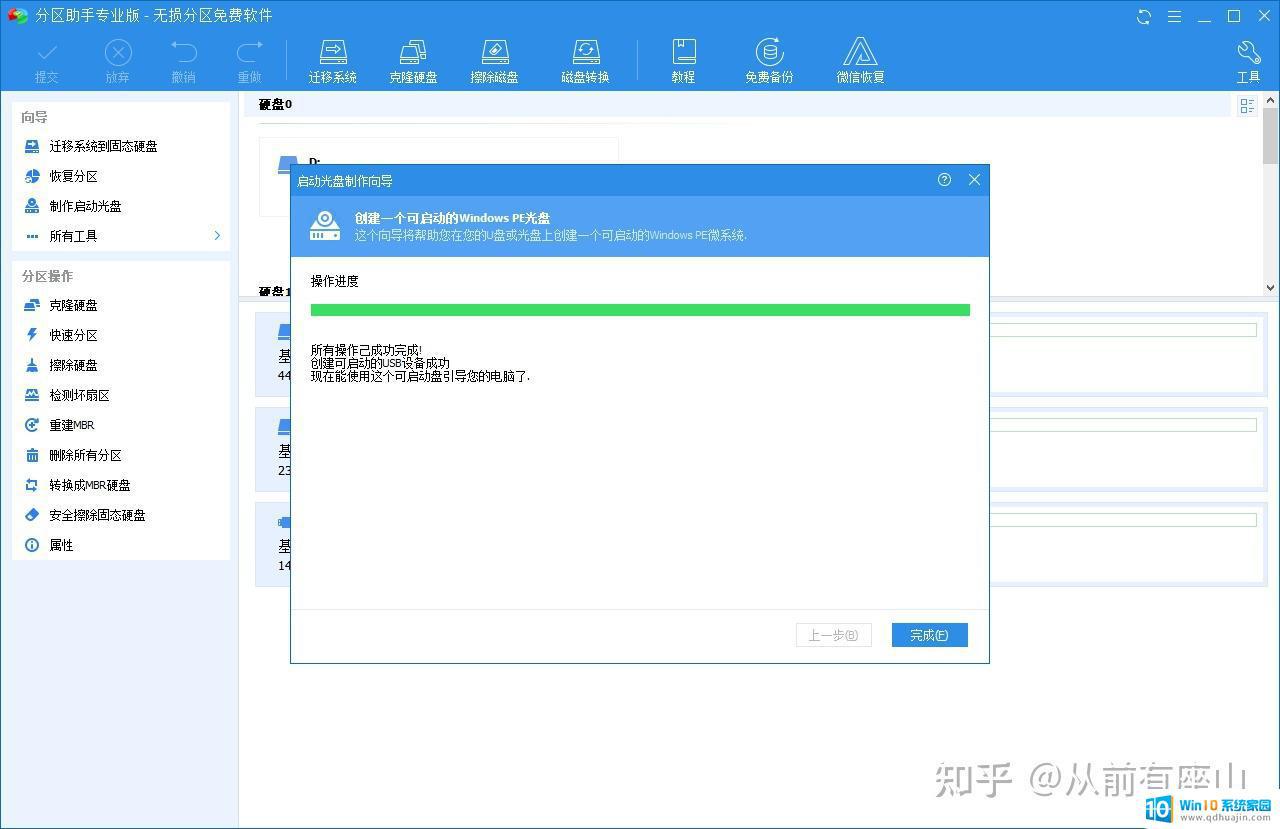Open the 迁移系统 migrate OS tool
This screenshot has width=1280, height=829.
pos(333,61)
